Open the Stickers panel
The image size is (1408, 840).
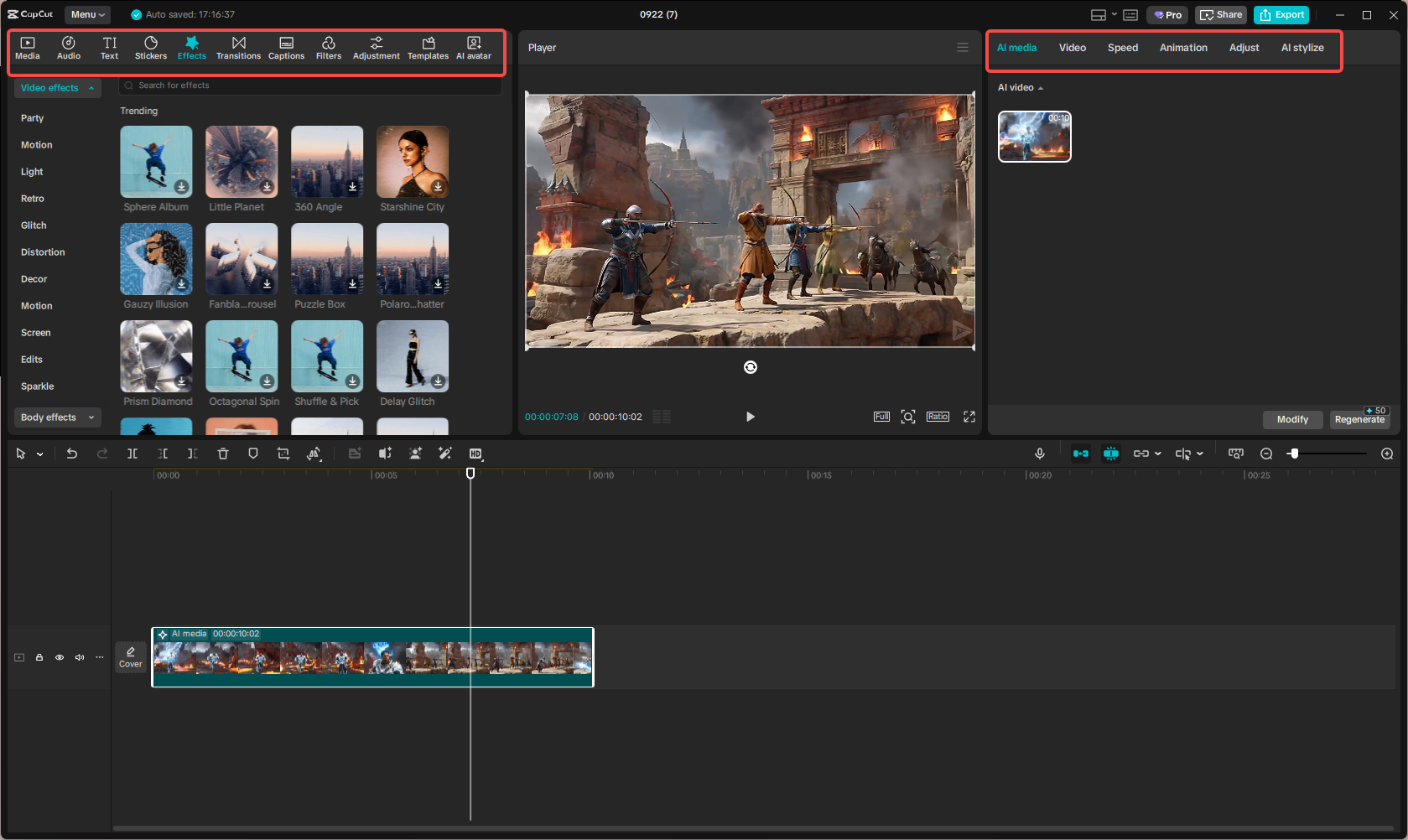151,48
